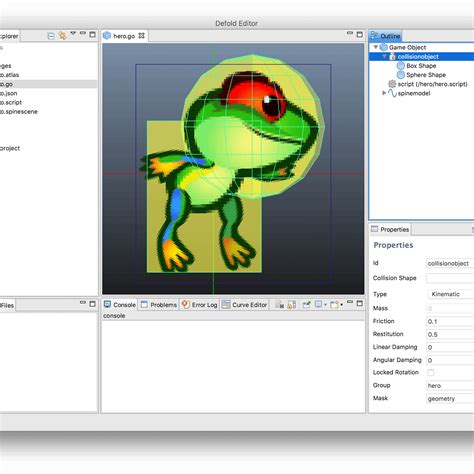474x474 pixels.
Task: Switch to the Outline tab
Action: 386,36
